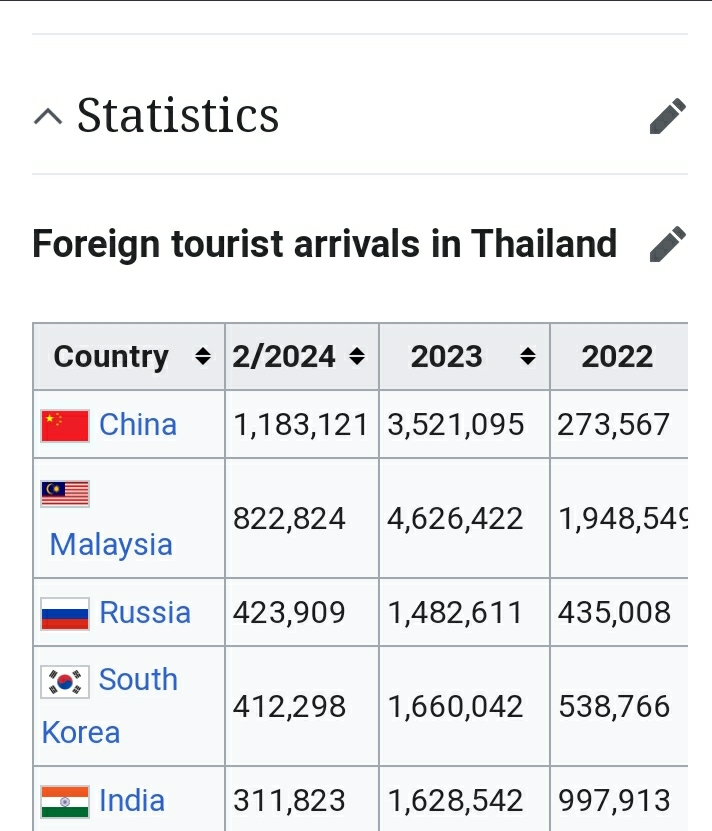The height and width of the screenshot is (831, 712).
Task: Click the Russia flag icon
Action: (x=65, y=613)
